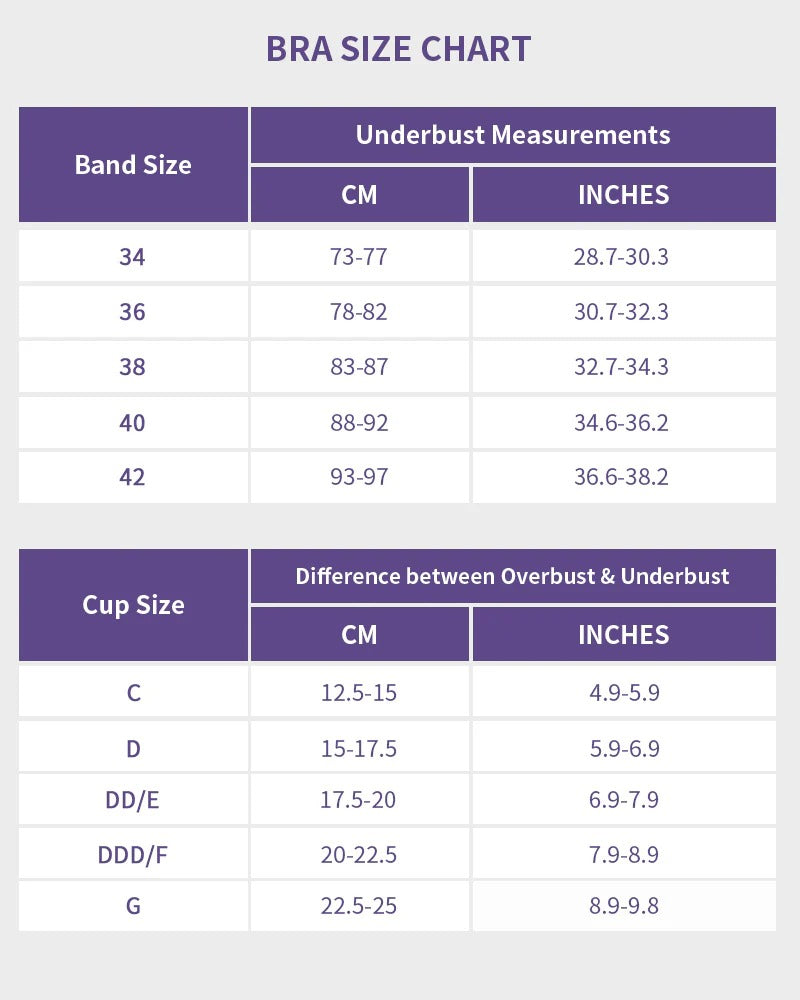Click cup size C row label
This screenshot has width=800, height=1000.
133,692
